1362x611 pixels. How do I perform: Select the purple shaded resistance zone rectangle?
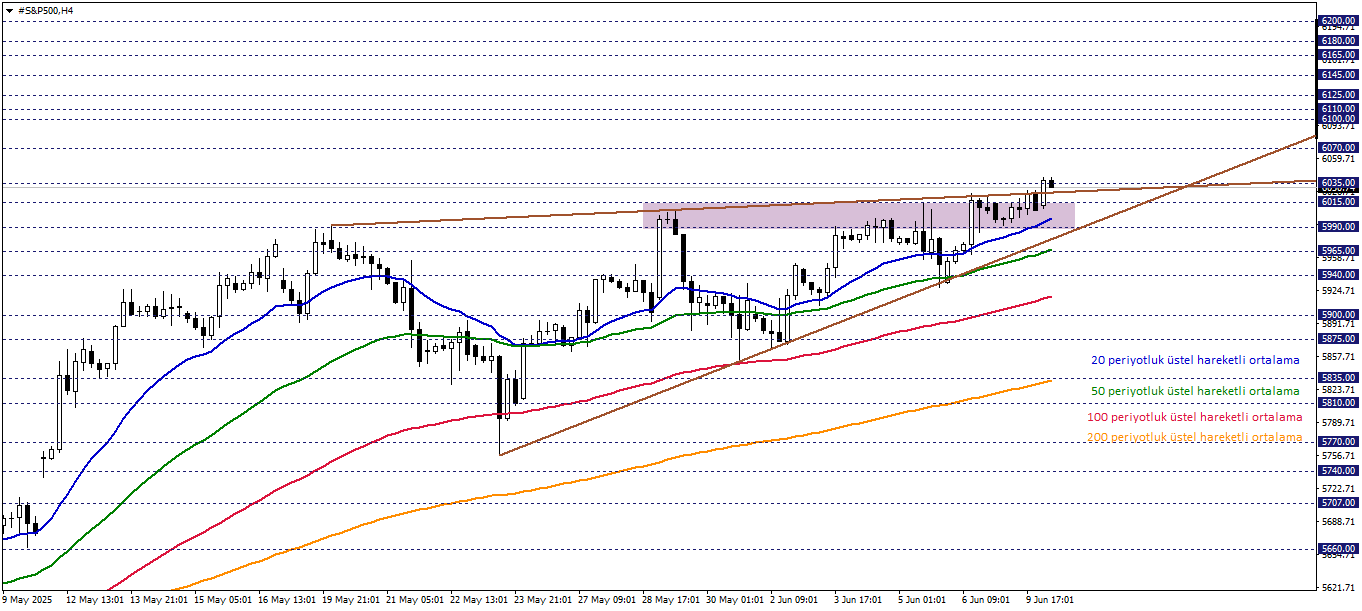858,215
